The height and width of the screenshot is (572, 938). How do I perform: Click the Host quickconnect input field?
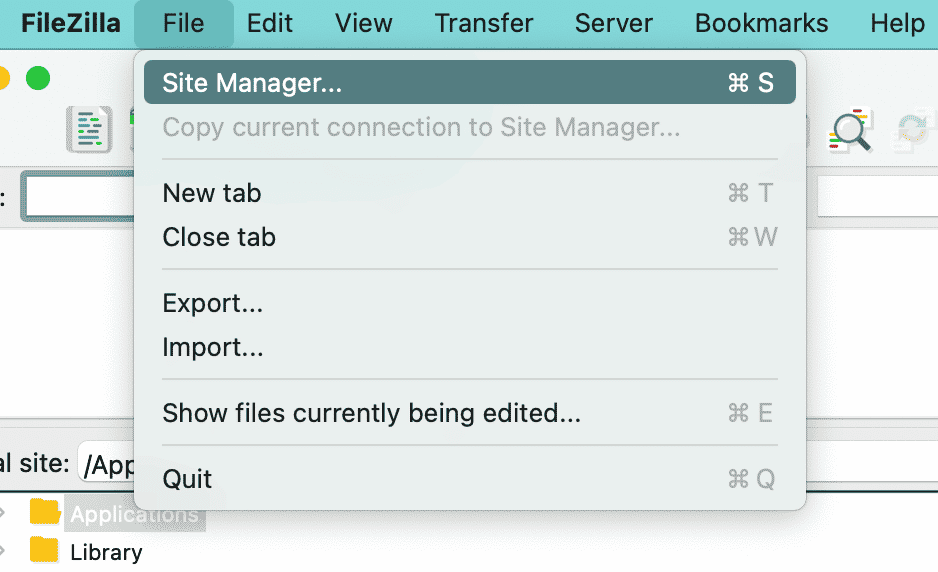pos(79,196)
